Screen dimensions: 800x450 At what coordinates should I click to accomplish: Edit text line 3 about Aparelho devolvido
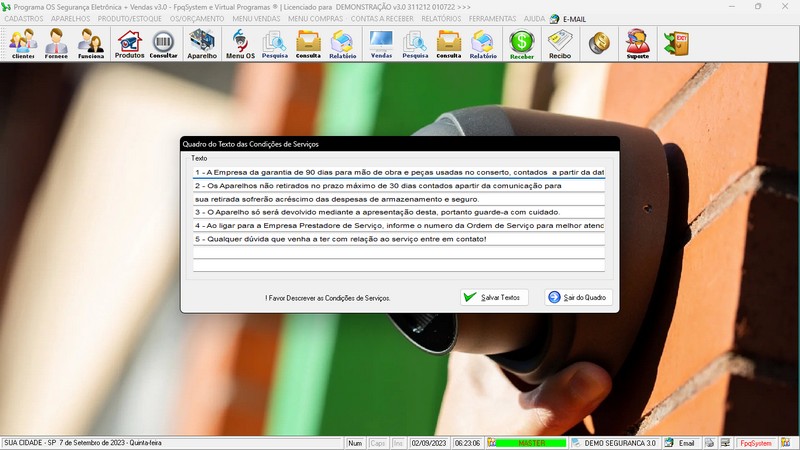click(x=399, y=212)
